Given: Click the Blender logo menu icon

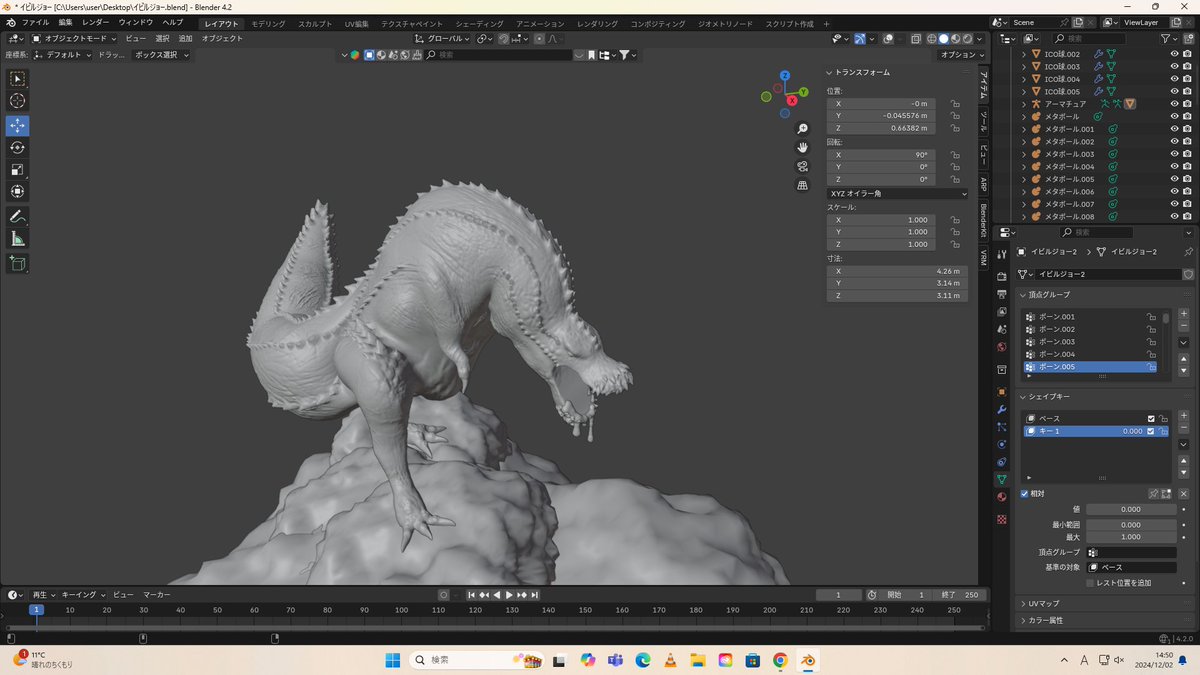Looking at the screenshot, I should click(10, 22).
